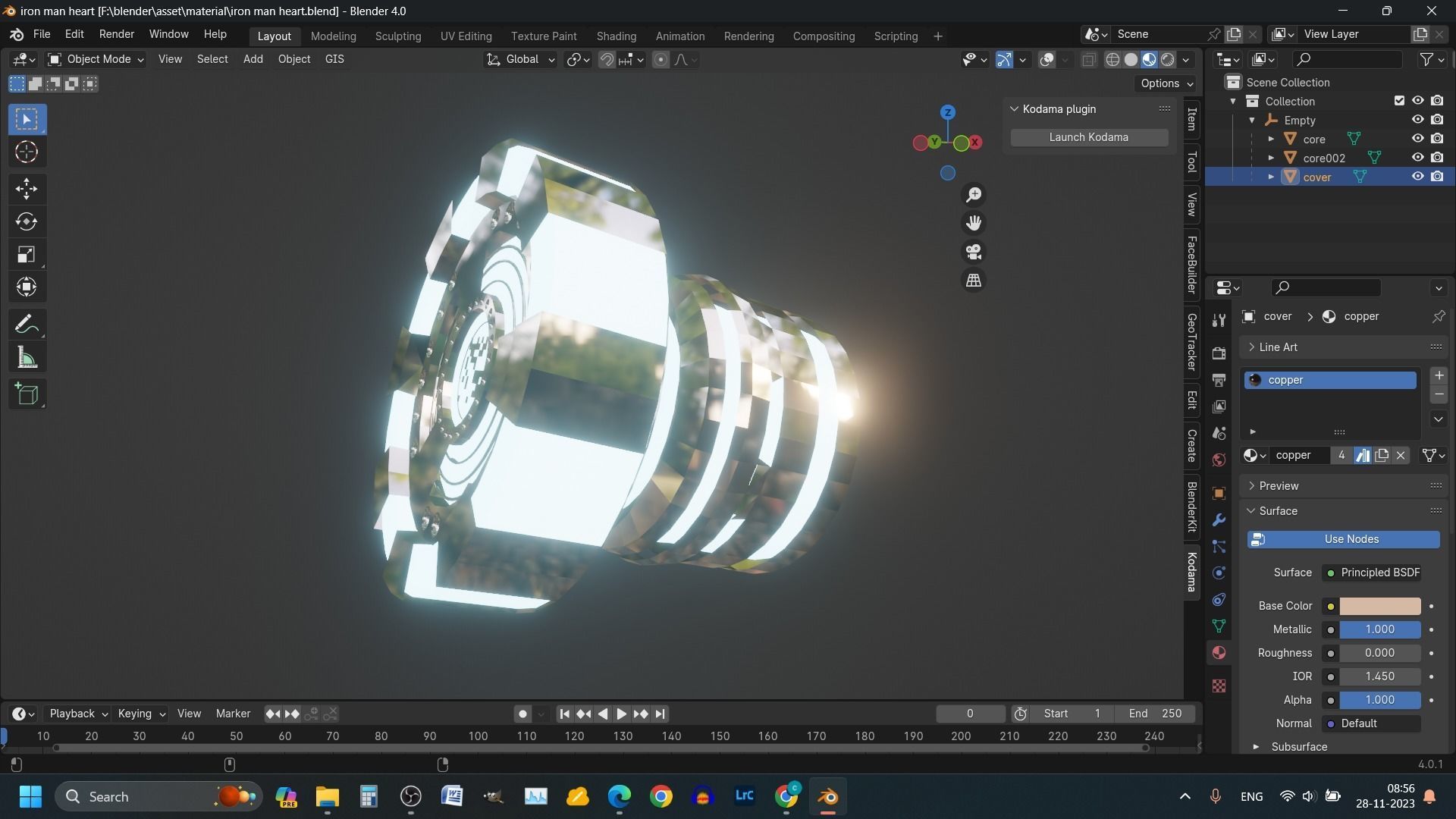Toggle proportional editing in the header
This screenshot has height=819, width=1456.
click(x=661, y=60)
